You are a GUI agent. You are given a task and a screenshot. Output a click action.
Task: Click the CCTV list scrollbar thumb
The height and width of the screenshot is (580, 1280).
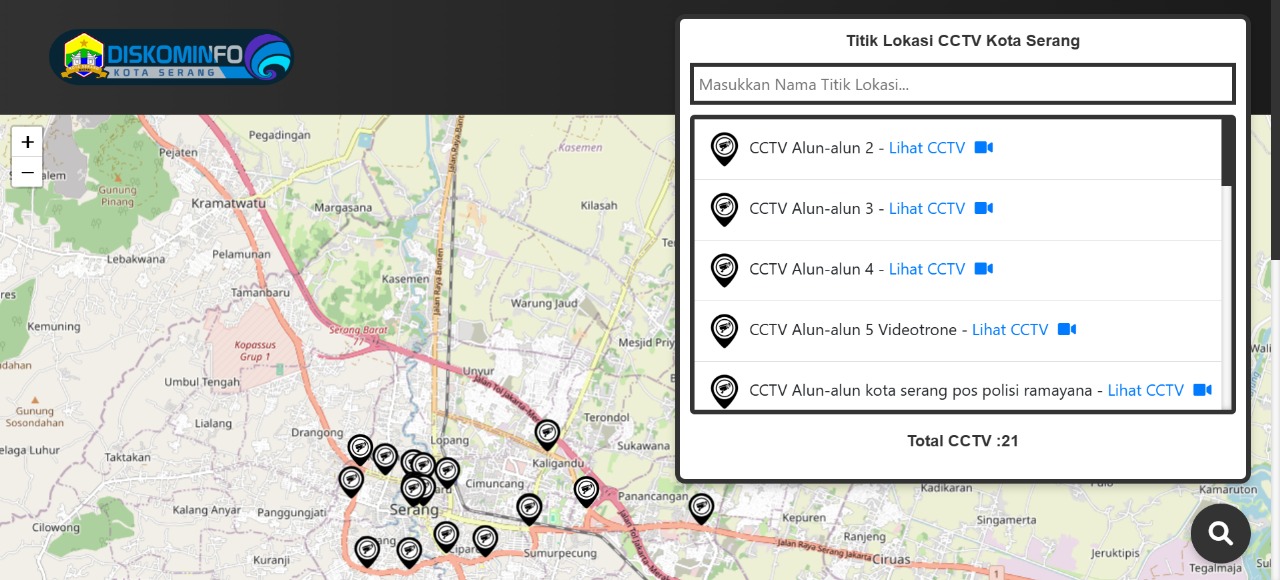pos(1227,152)
